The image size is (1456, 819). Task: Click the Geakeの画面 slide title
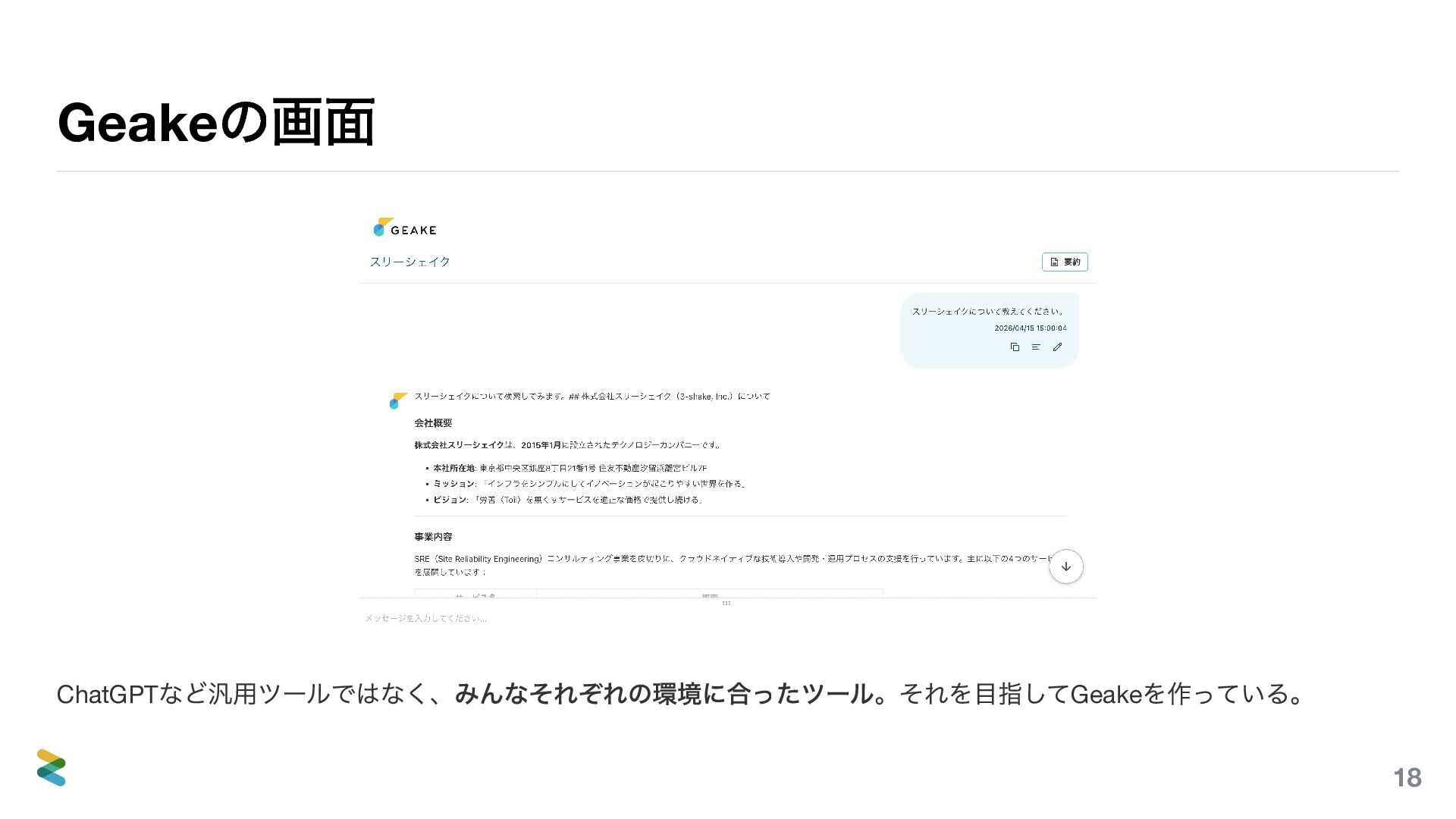tap(216, 123)
